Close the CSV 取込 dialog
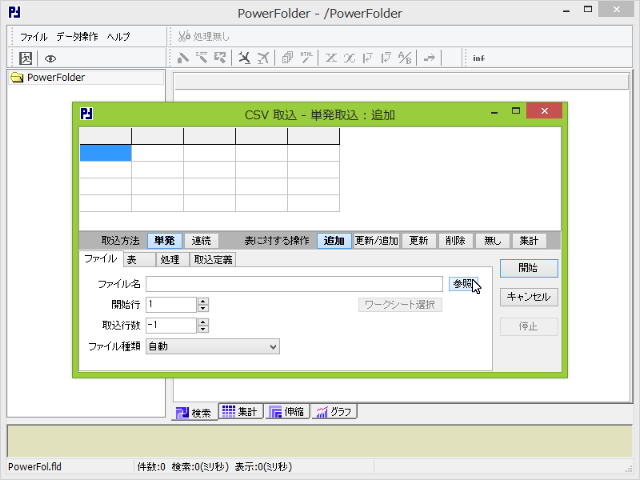The image size is (640, 480). coord(544,111)
